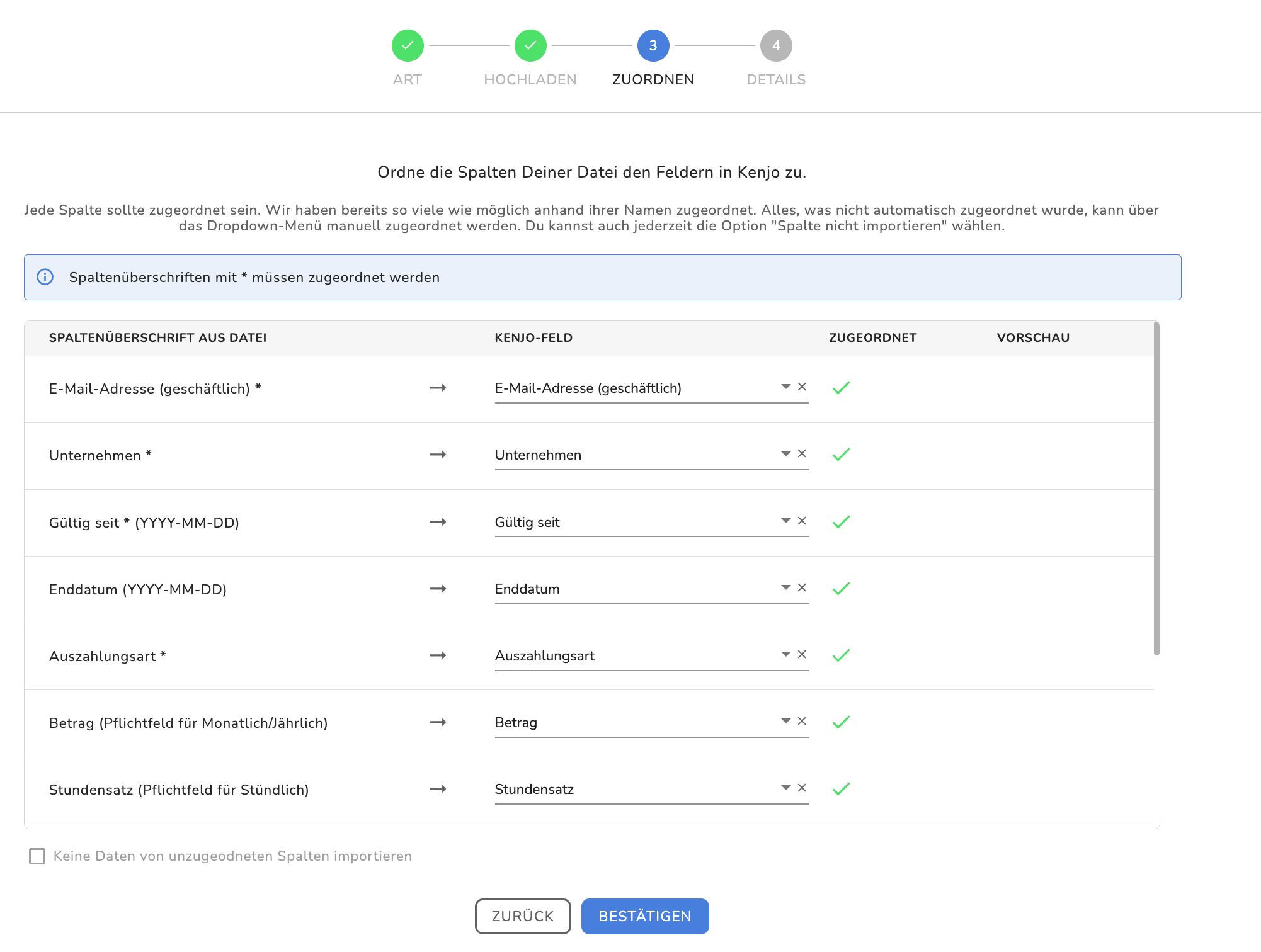Remove Auszahlungsart mapping with X icon
Screen dimensions: 1261x952
coord(802,654)
